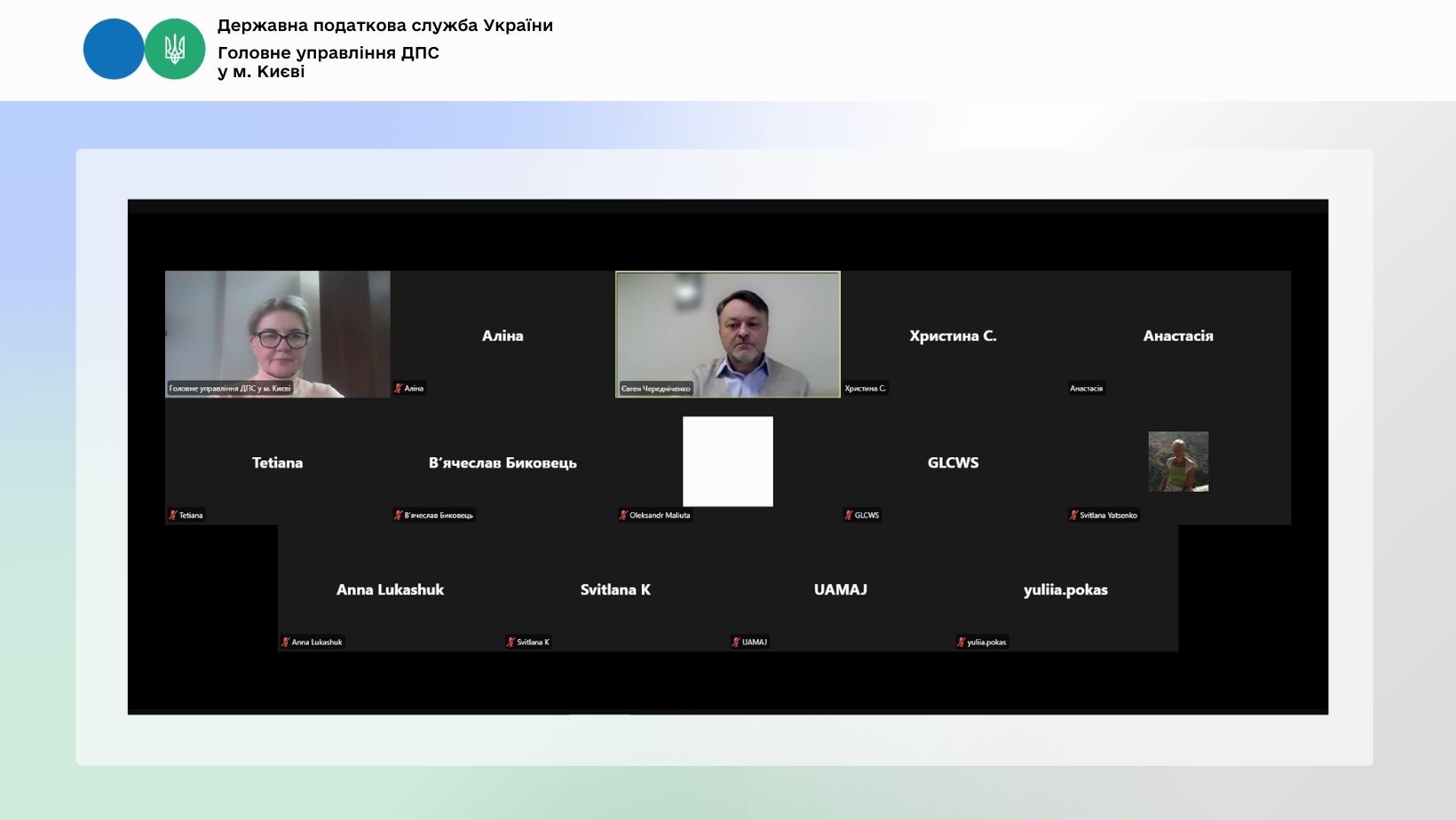Click Svitlana Yatsenko's muted microphone icon
Screen dimensions: 1456x820
[1074, 515]
